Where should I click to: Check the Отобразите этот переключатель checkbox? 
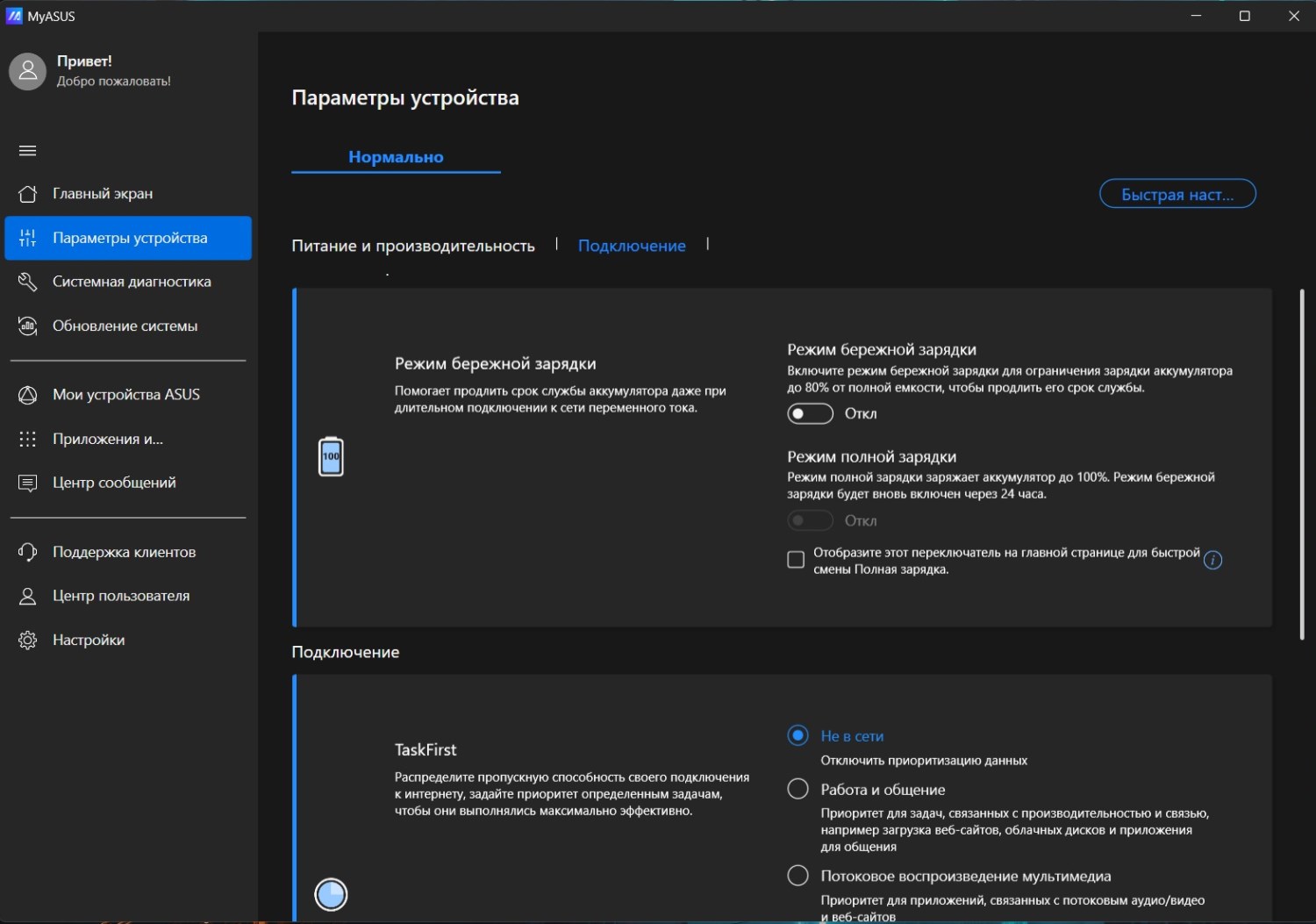click(x=796, y=560)
